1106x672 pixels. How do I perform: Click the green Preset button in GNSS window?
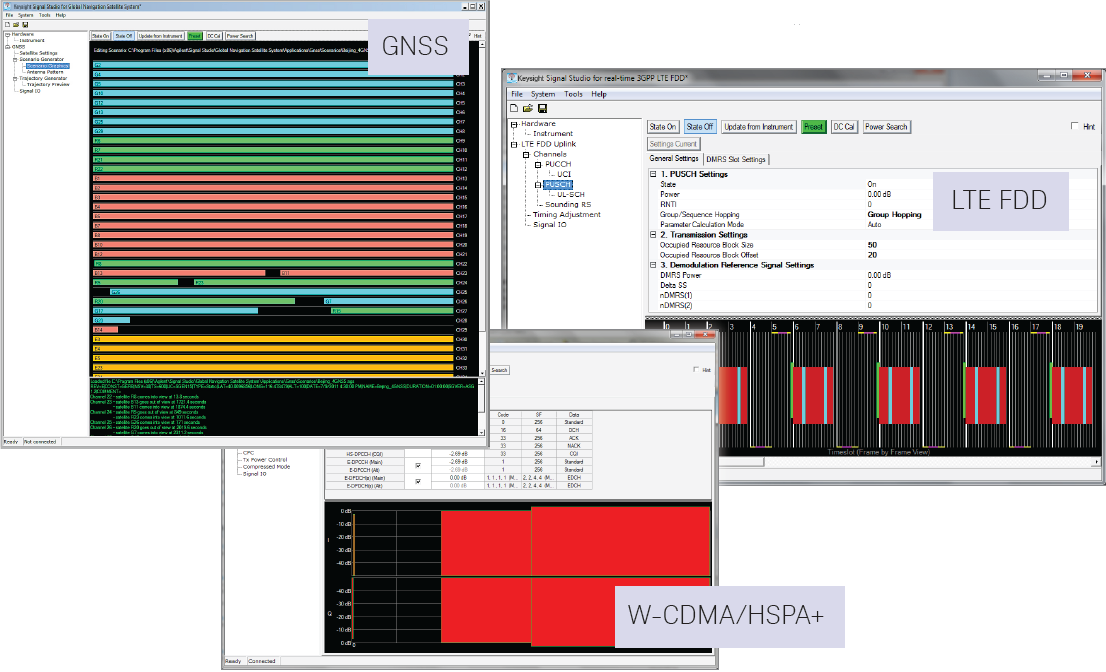[194, 36]
